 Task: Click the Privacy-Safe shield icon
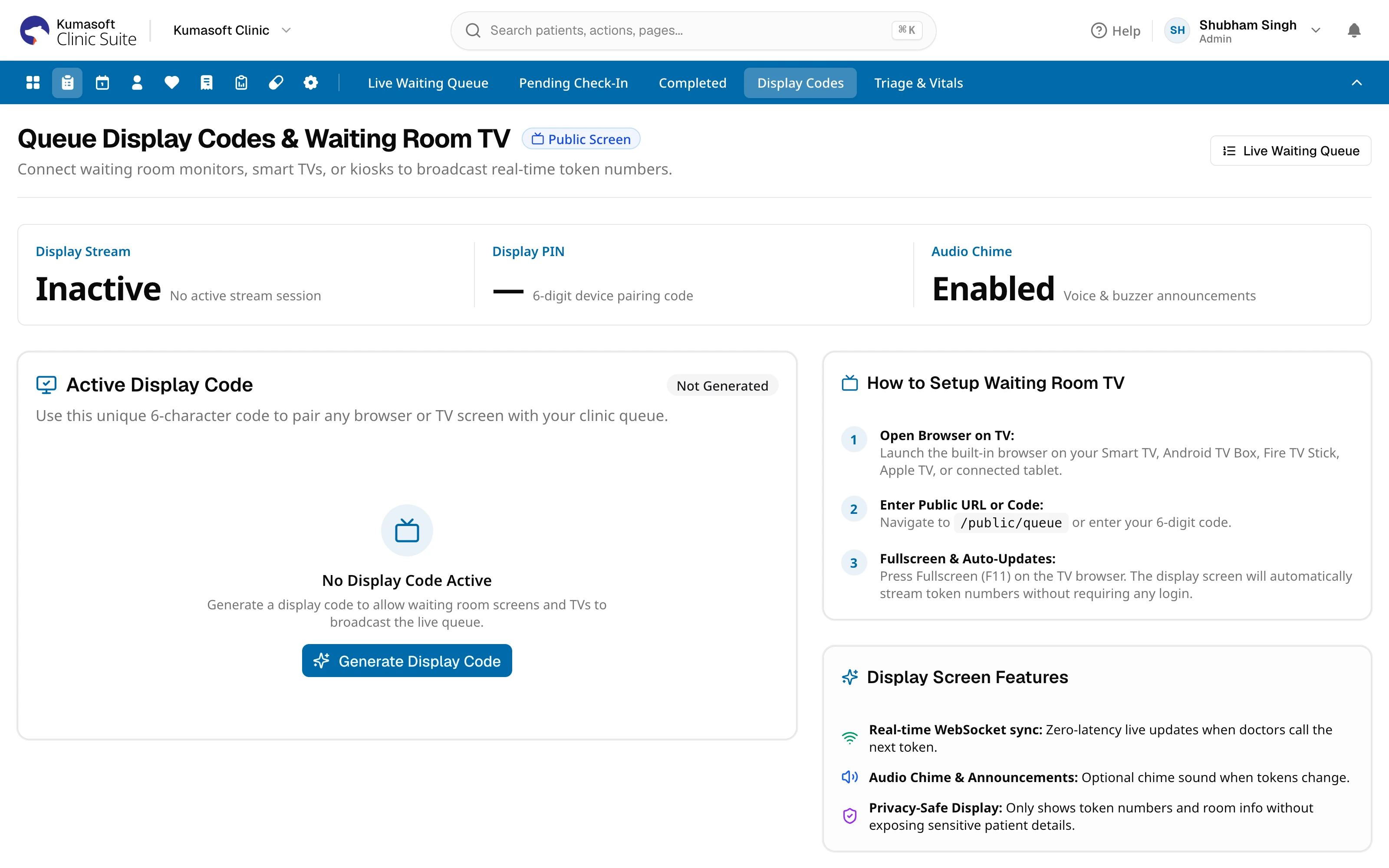coord(850,816)
